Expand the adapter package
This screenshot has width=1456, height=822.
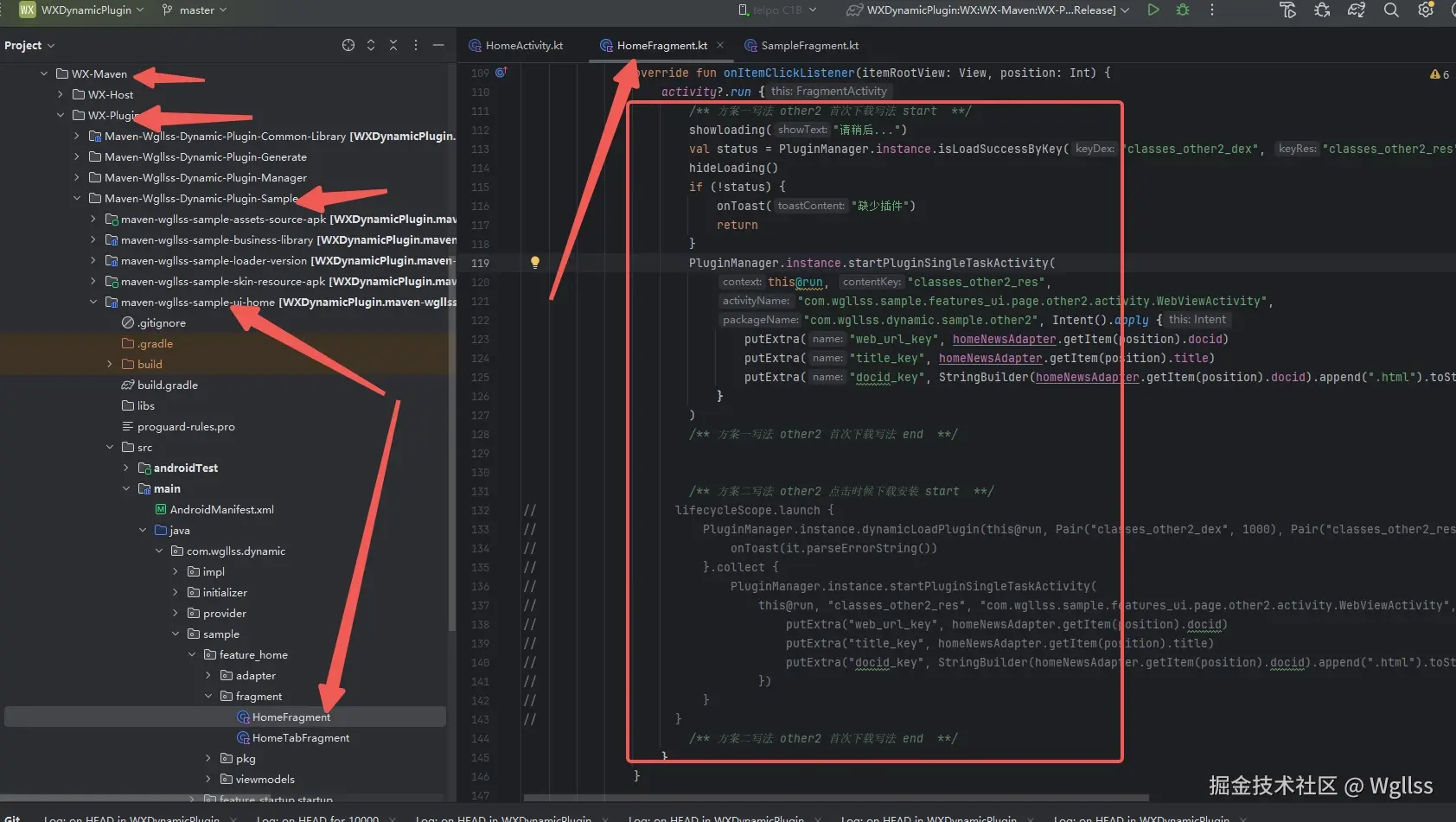[208, 675]
